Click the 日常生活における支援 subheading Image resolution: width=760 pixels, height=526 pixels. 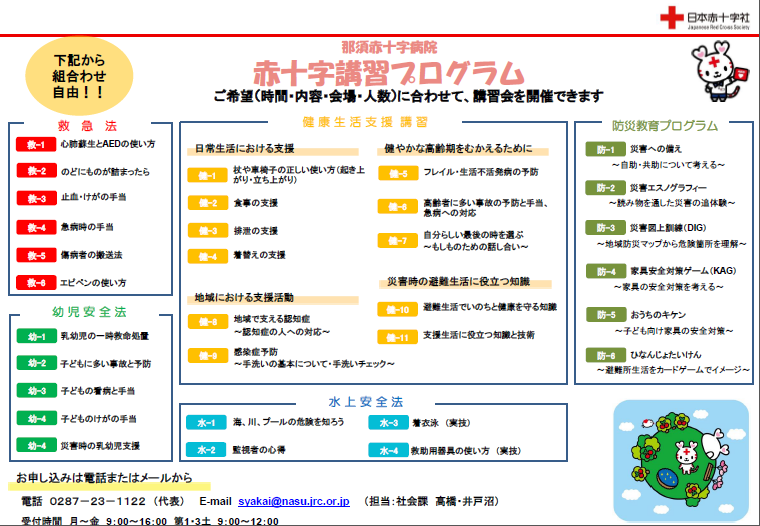point(245,148)
